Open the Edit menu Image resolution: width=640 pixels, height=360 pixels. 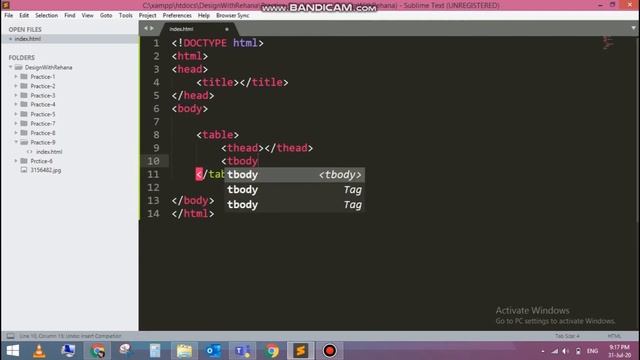(x=24, y=15)
